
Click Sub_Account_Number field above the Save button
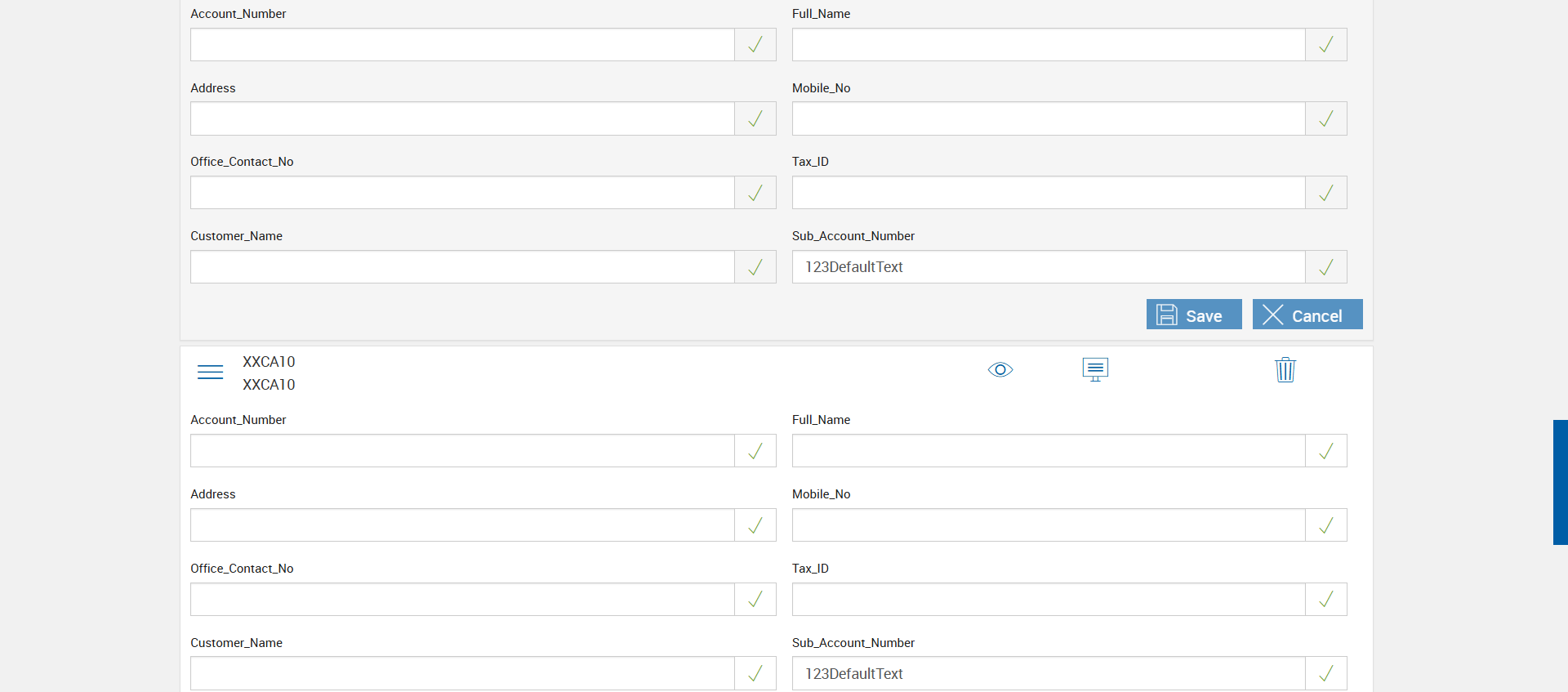coord(1049,267)
